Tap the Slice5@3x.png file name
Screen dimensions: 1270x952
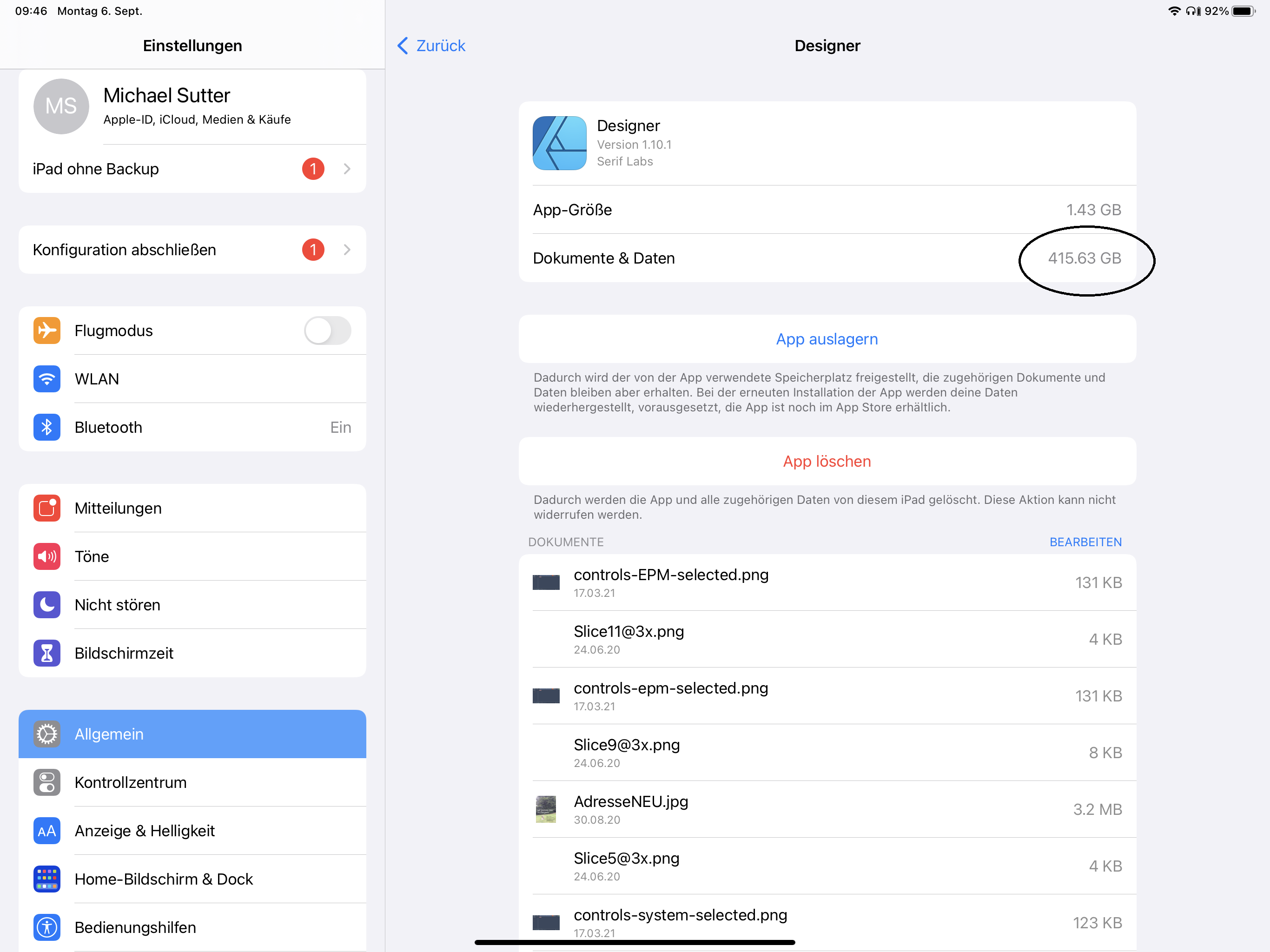(x=626, y=859)
